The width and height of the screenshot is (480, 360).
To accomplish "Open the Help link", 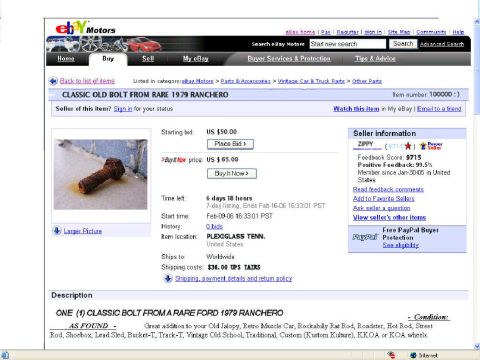I will (458, 32).
